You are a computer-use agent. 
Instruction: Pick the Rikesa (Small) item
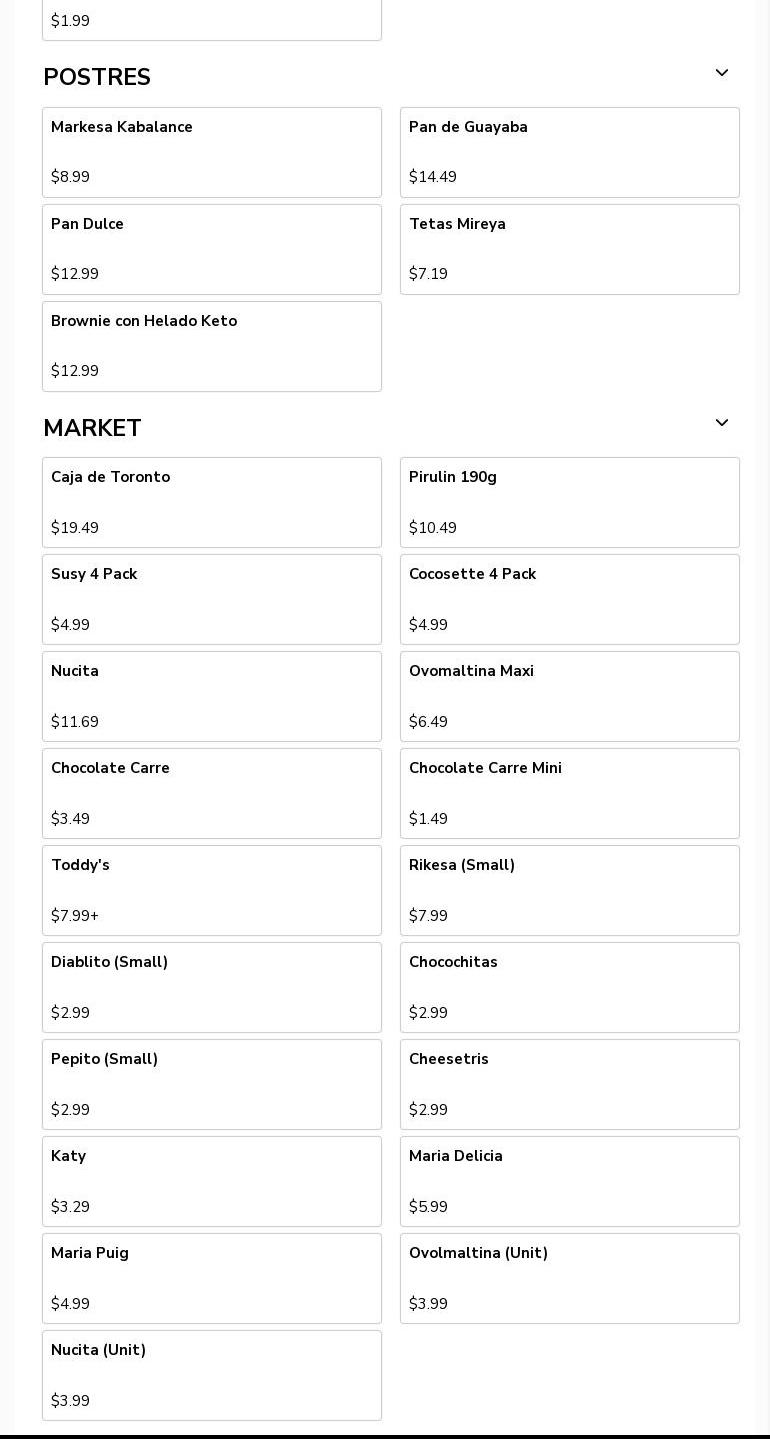point(569,890)
